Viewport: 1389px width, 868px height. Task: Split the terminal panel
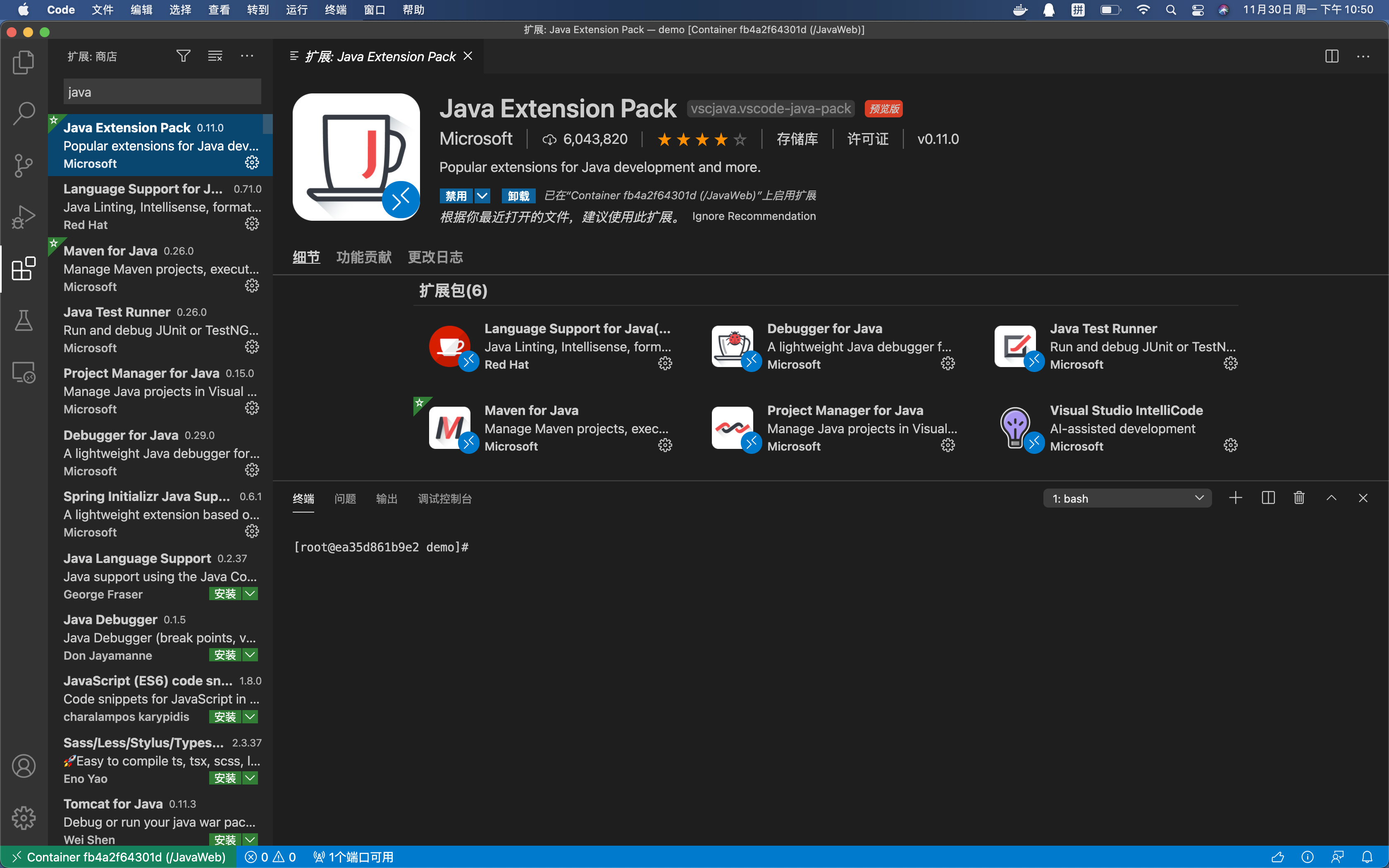point(1268,498)
